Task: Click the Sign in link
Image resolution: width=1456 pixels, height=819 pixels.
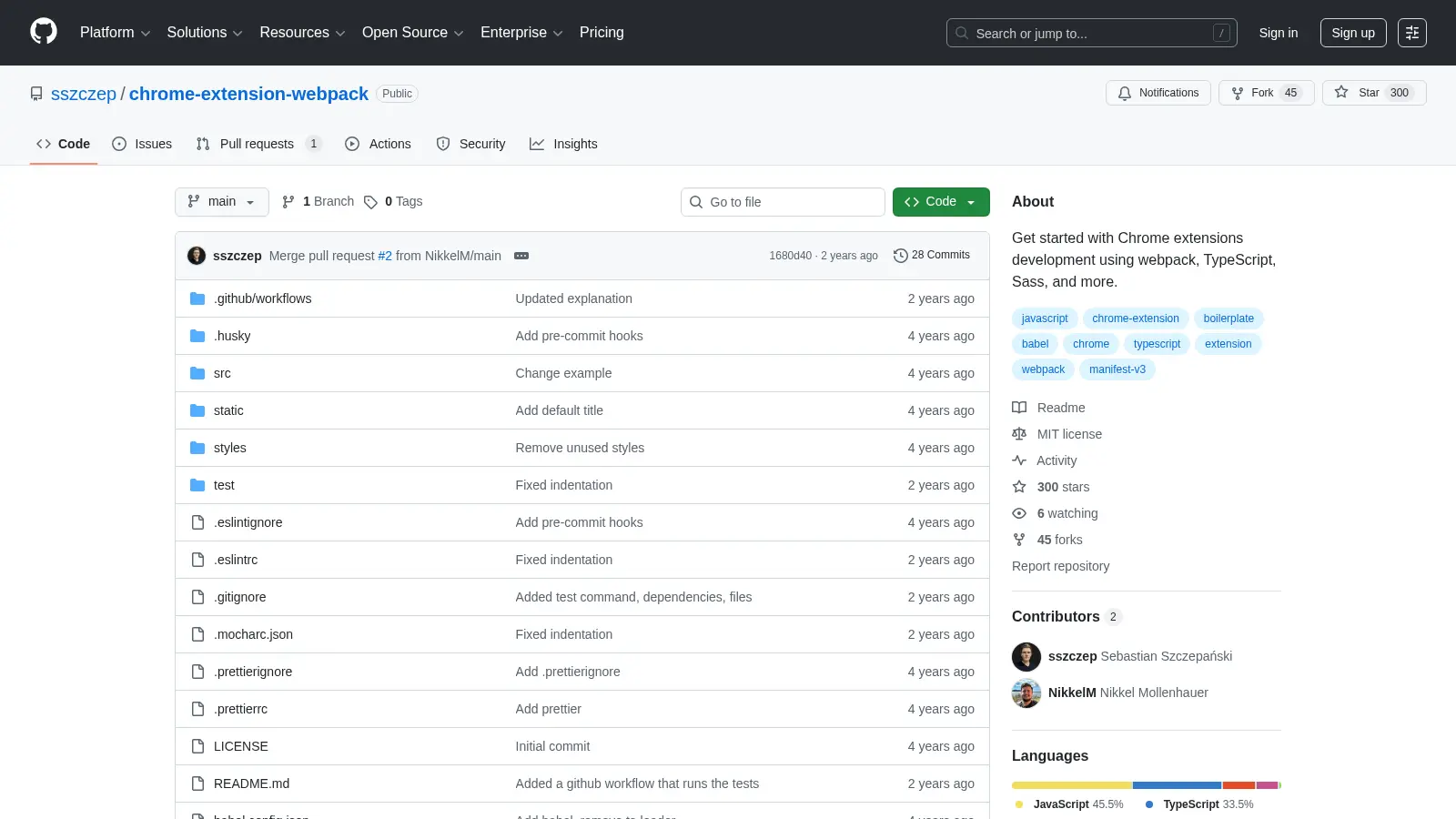Action: 1278,33
